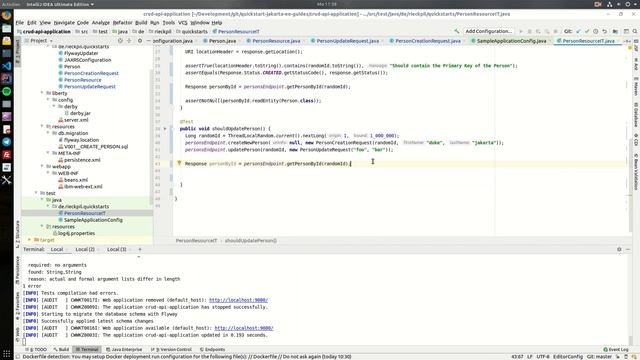Image resolution: width=640 pixels, height=360 pixels.
Task: Open Telegram from the Ubuntu dock
Action: (x=7, y=142)
